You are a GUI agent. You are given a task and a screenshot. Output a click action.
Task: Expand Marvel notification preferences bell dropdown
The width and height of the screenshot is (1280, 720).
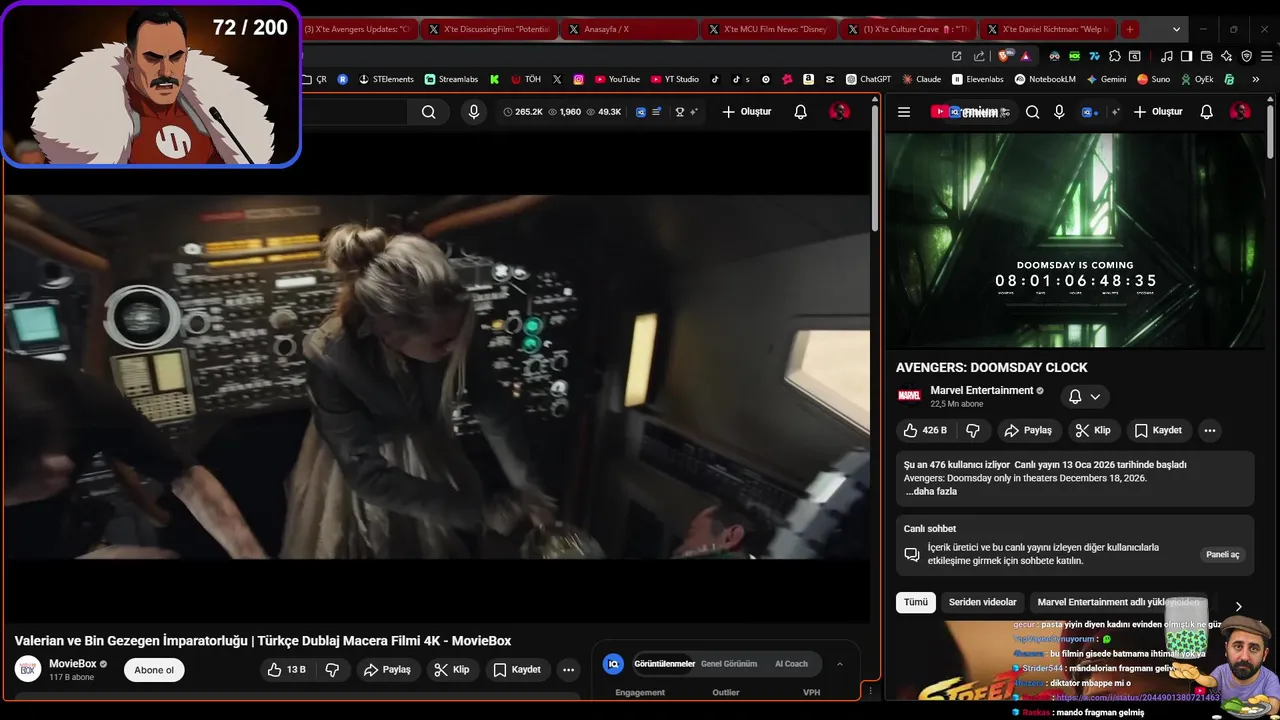tap(1085, 397)
